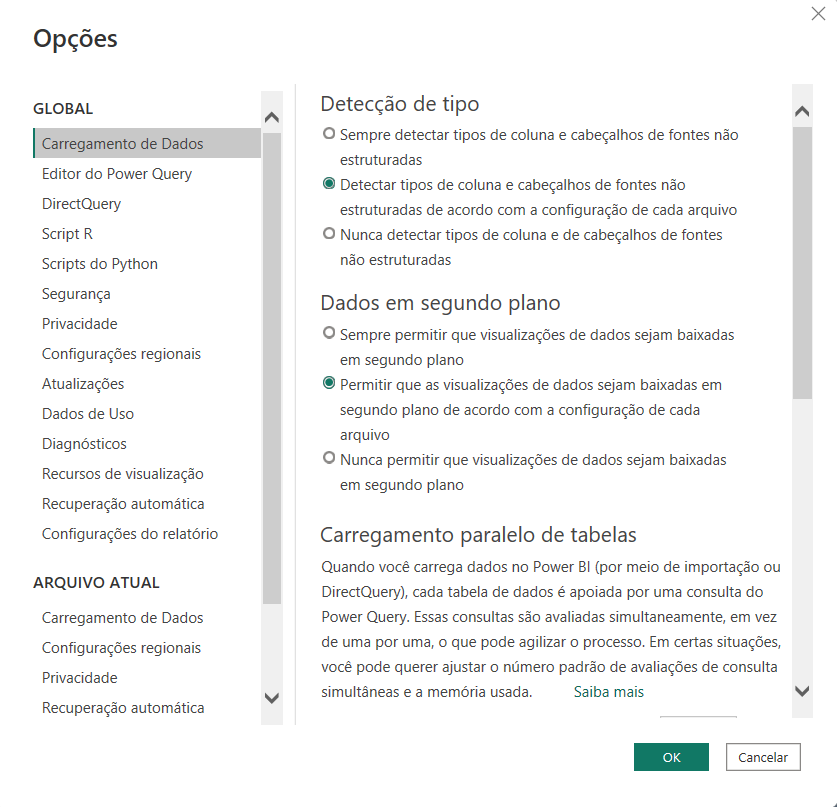Click right panel scroll down arrow

click(x=802, y=691)
